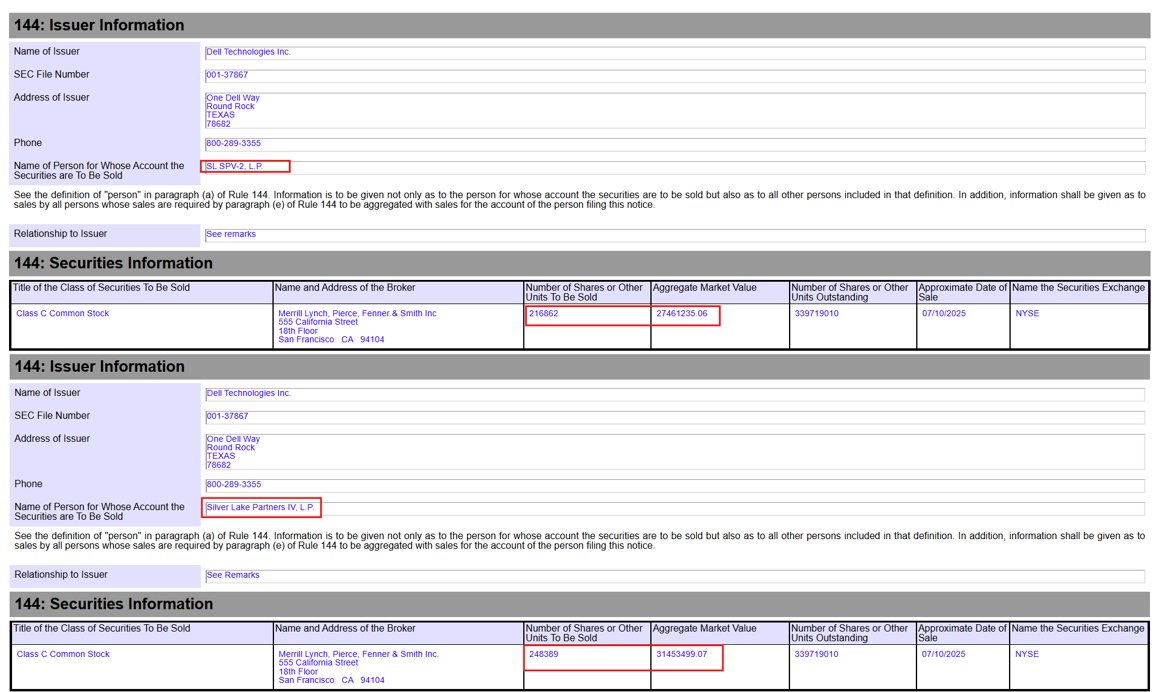
Task: Click the phone 800-289-3355 above Silver Lake Partners
Action: pyautogui.click(x=674, y=485)
